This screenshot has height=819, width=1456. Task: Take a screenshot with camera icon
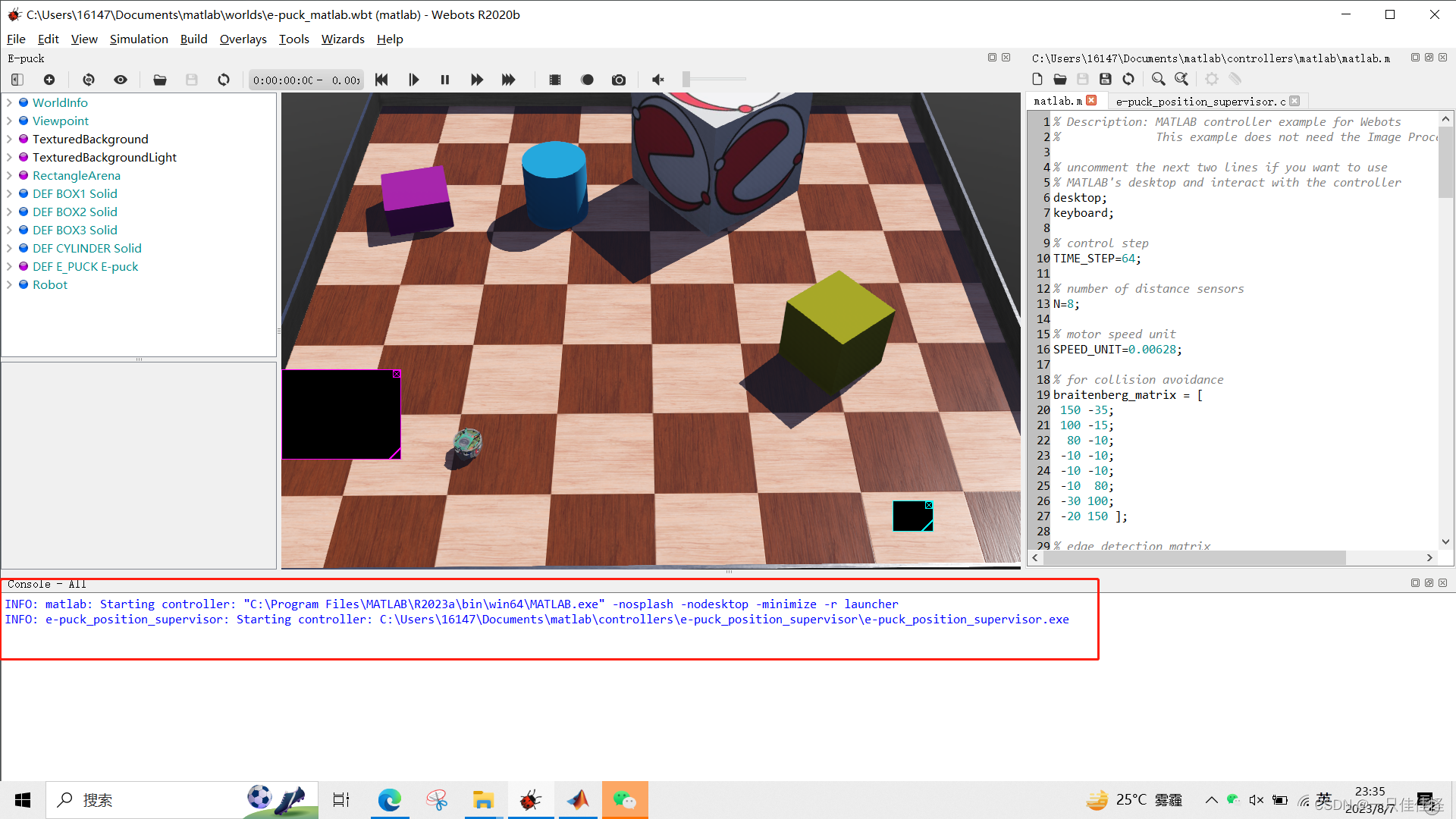(619, 80)
